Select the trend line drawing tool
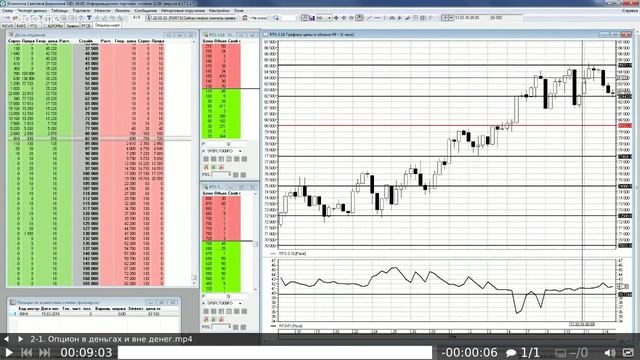This screenshot has width=640, height=360. (369, 18)
